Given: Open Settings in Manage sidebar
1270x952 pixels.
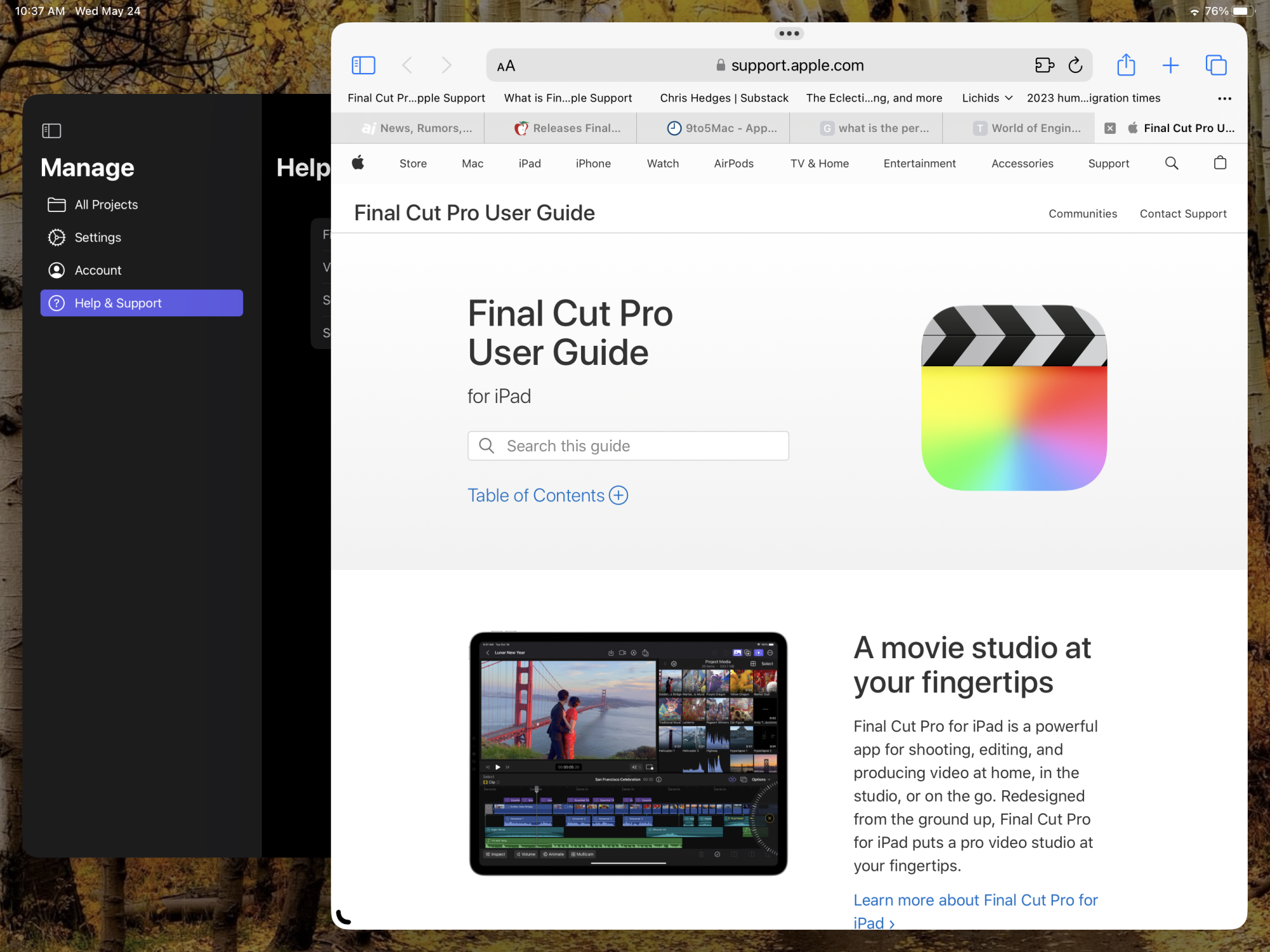Looking at the screenshot, I should (142, 237).
